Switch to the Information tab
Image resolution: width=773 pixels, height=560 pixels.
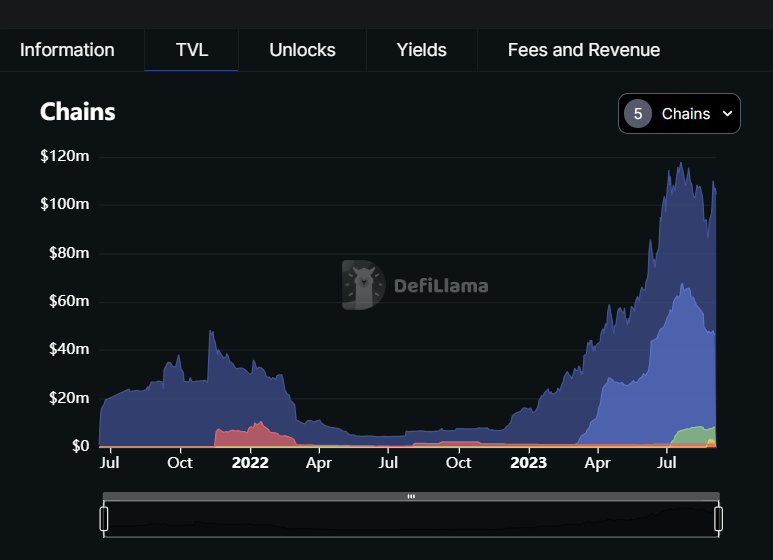[67, 50]
